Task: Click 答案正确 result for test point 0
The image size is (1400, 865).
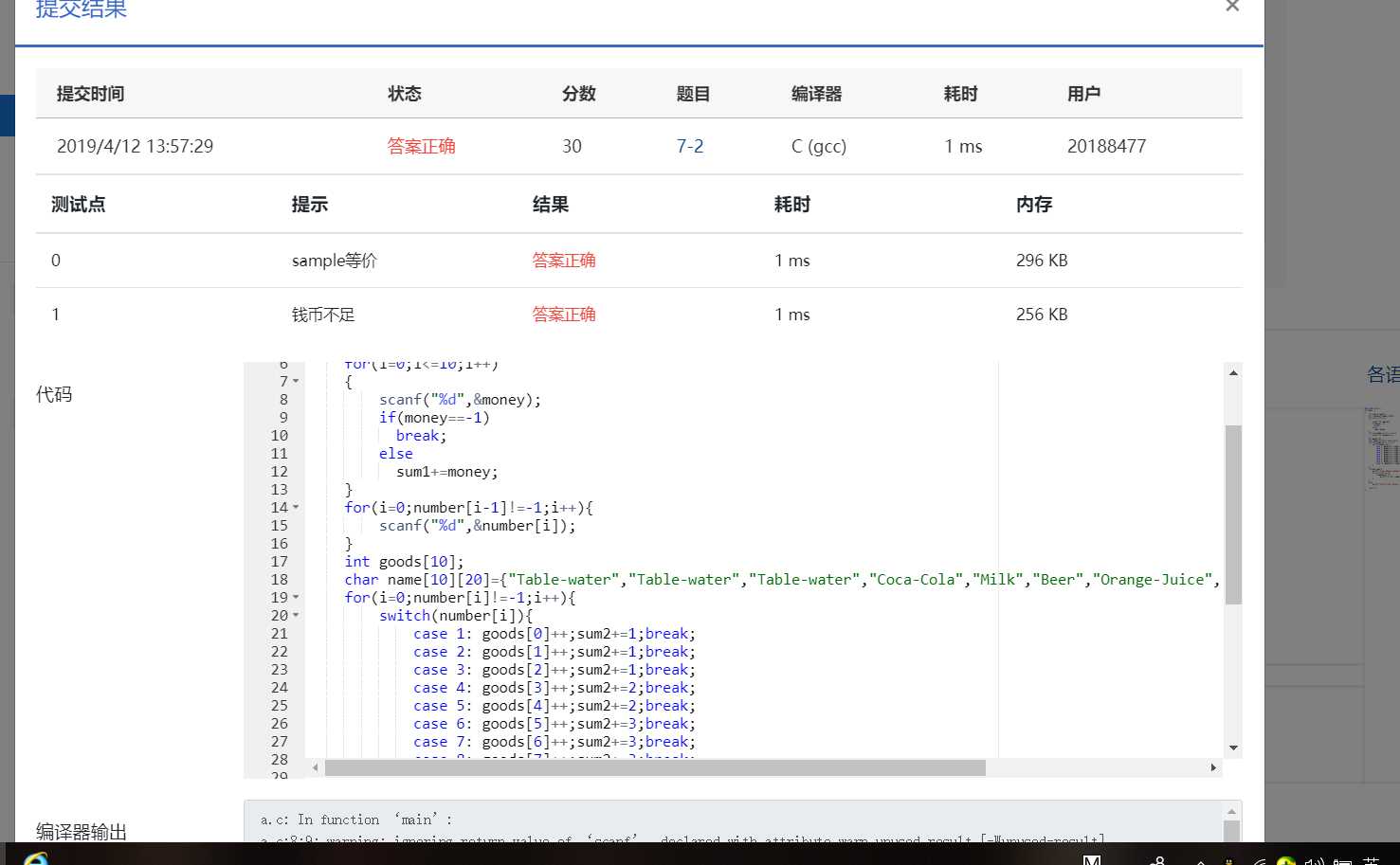Action: click(564, 261)
